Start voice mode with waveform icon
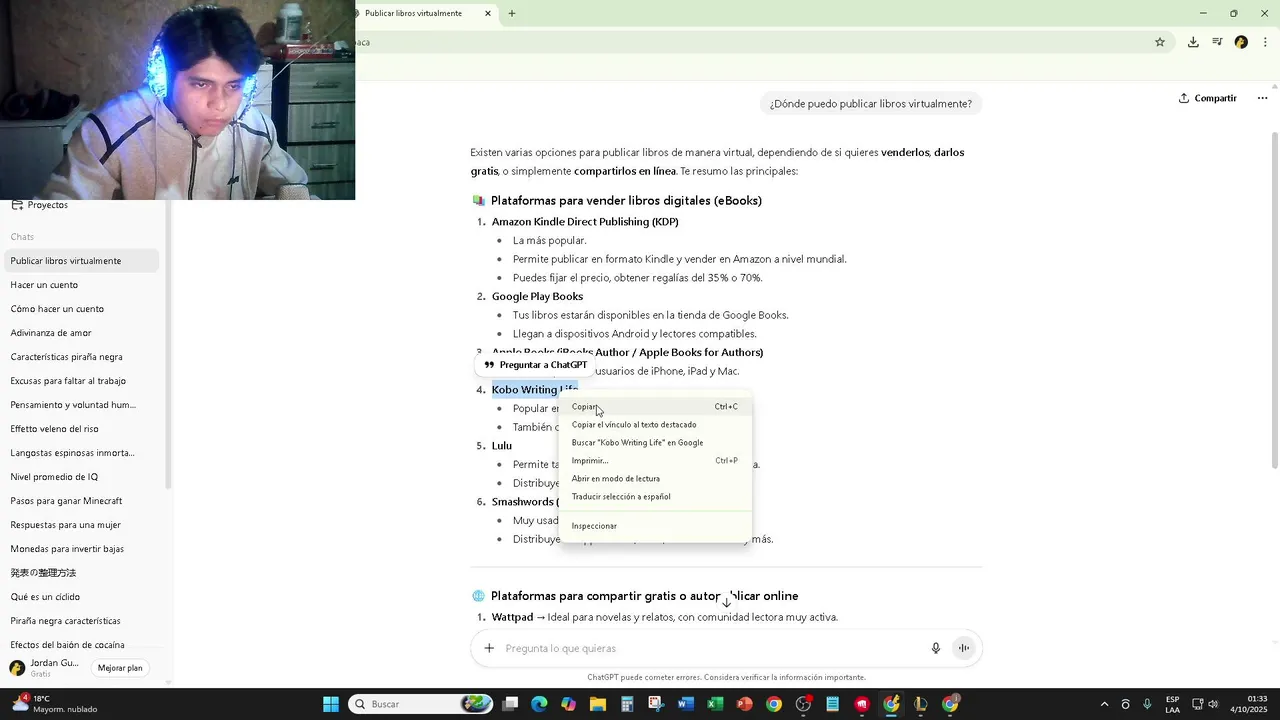1280x720 pixels. point(964,648)
